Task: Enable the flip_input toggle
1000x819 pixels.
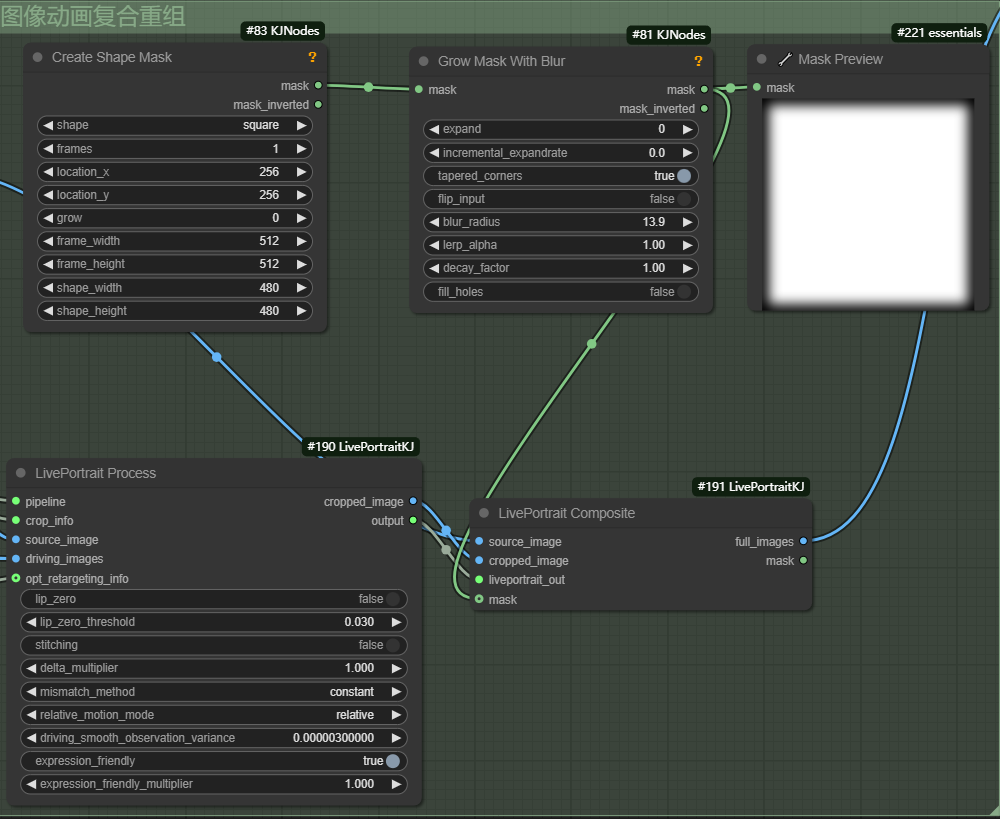Action: (684, 199)
